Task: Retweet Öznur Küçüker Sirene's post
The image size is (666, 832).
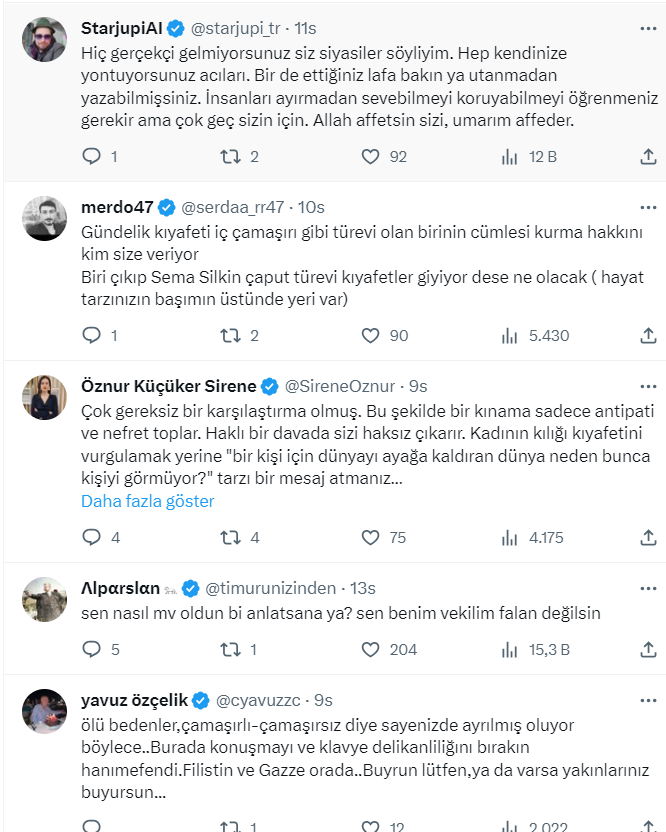Action: click(x=230, y=537)
